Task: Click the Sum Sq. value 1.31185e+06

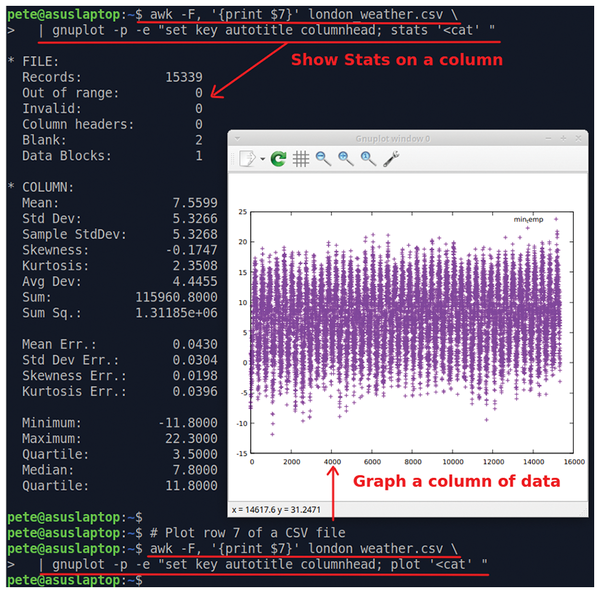Action: click(176, 313)
